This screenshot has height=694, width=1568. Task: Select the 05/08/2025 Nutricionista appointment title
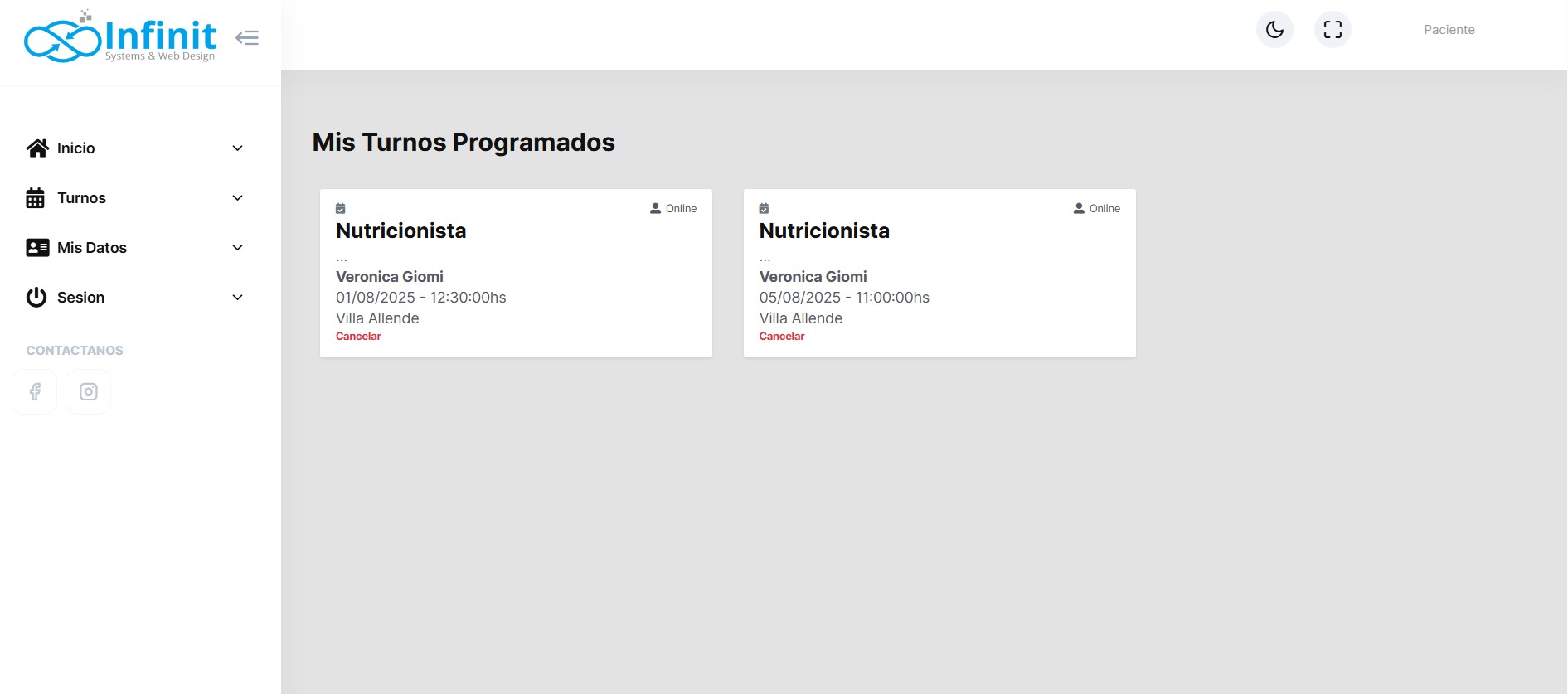pos(824,231)
